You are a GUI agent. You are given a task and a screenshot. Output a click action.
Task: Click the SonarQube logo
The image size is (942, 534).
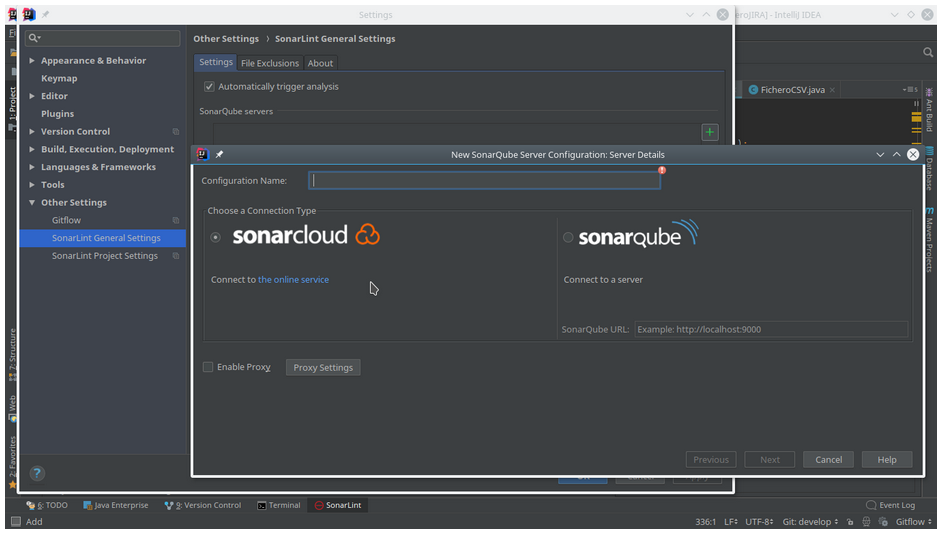[639, 234]
